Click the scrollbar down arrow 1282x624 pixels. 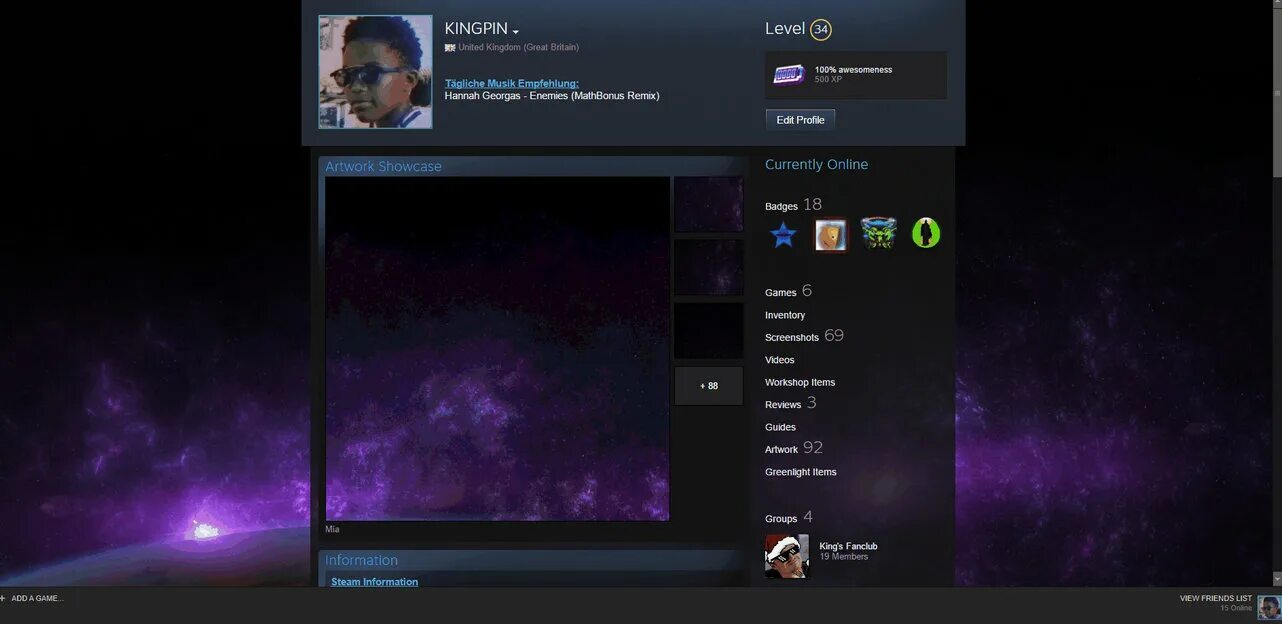tap(1276, 579)
